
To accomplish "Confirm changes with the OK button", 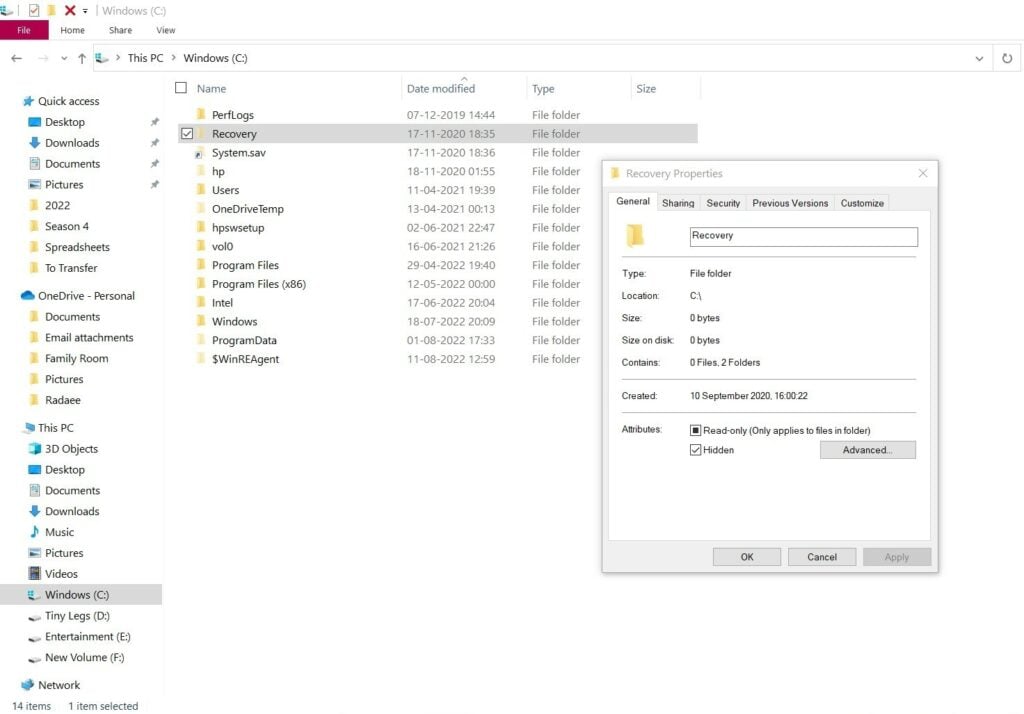I will click(x=746, y=556).
